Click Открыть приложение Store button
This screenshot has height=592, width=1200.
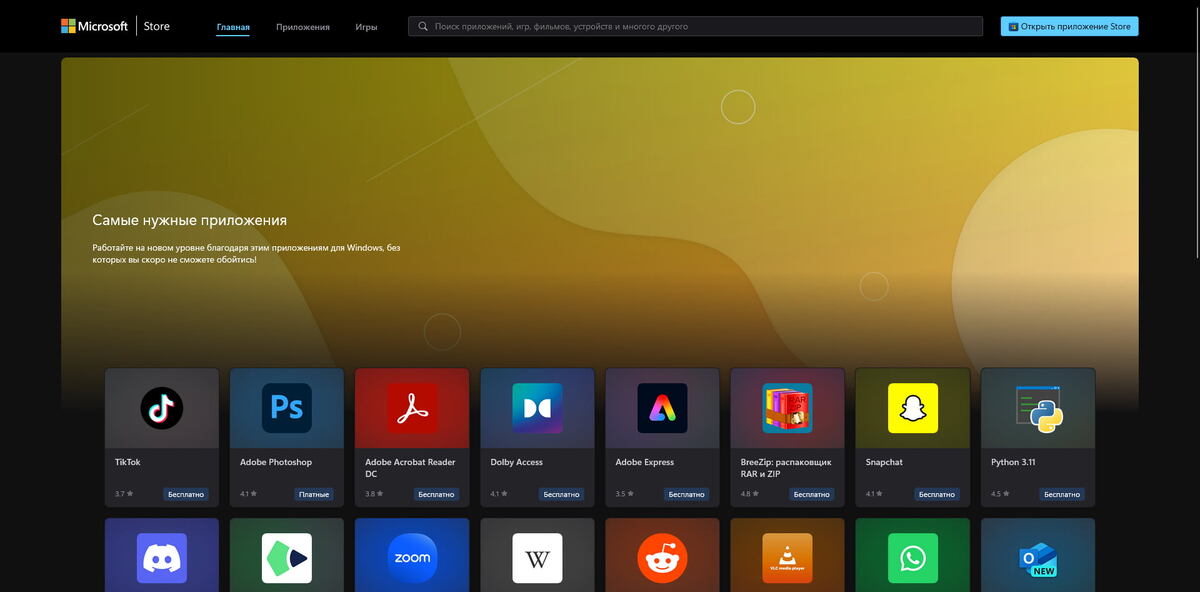pos(1069,26)
